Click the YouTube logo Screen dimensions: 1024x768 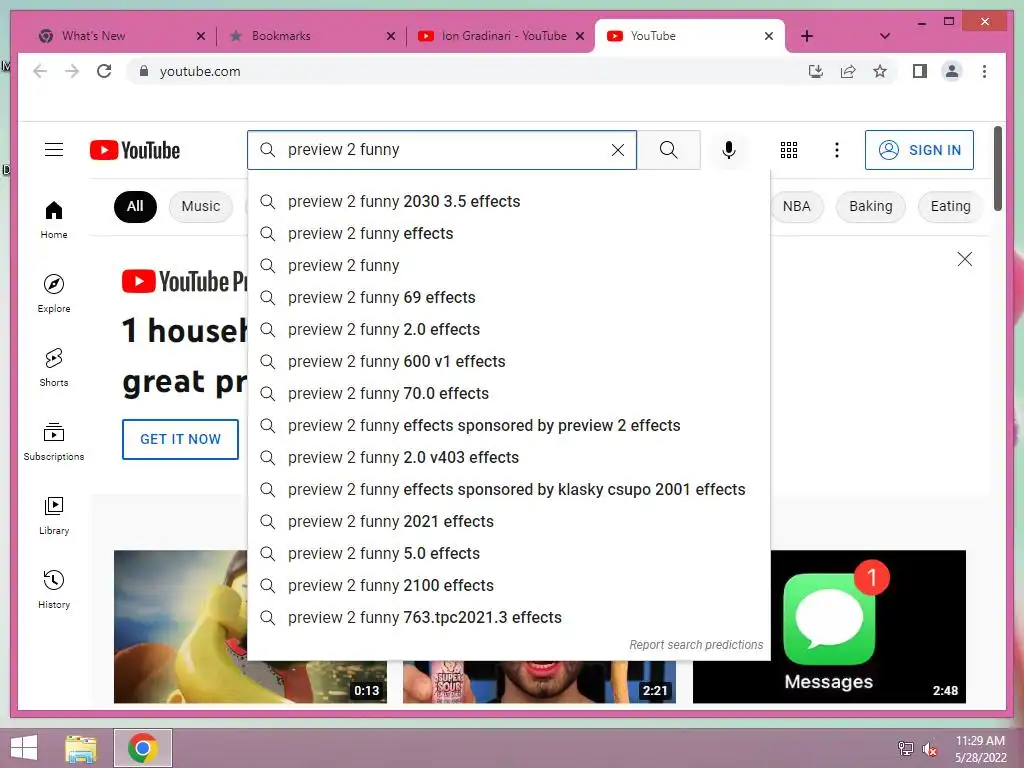pyautogui.click(x=135, y=150)
